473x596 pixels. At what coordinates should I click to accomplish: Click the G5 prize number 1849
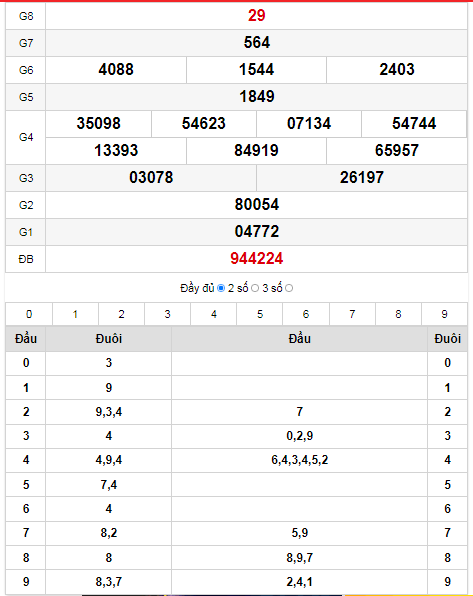257,97
